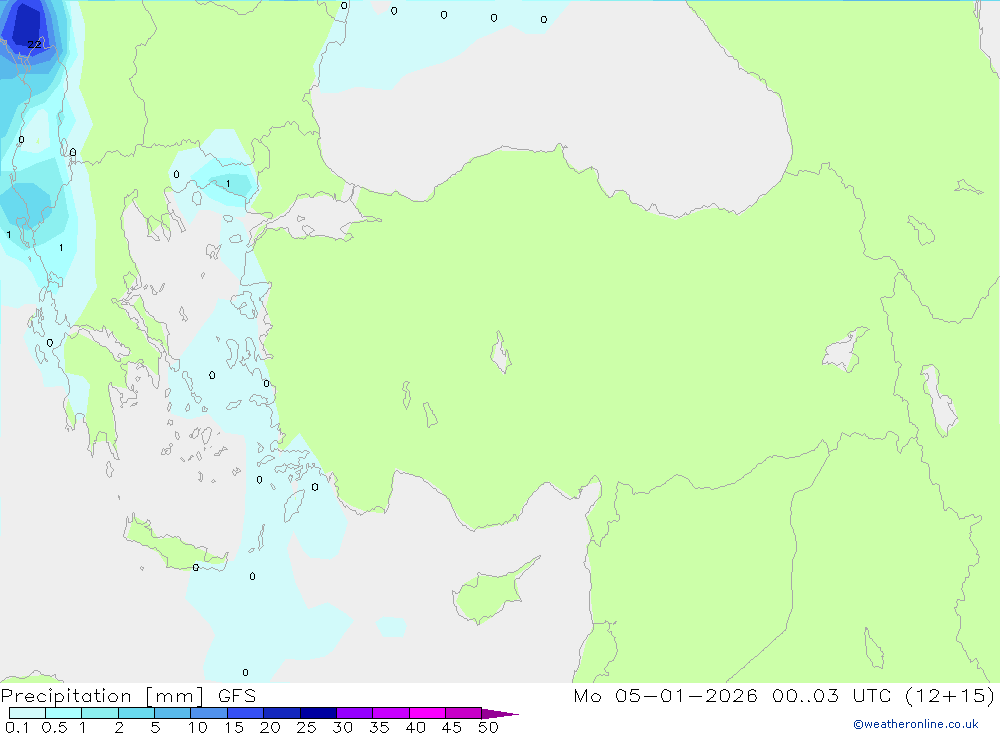Click the '10' legend scale label
Screen dimensions: 1000x733
198,727
